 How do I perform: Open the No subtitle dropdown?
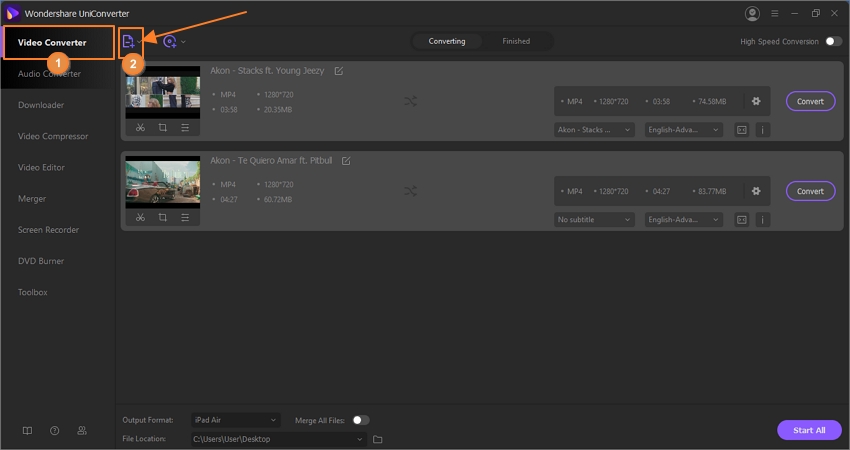(594, 220)
